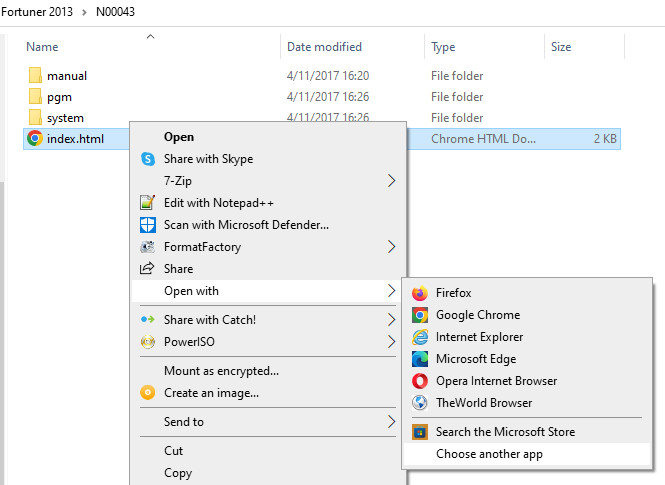
Task: Click the TheWorld Browser globe icon
Action: tap(420, 403)
